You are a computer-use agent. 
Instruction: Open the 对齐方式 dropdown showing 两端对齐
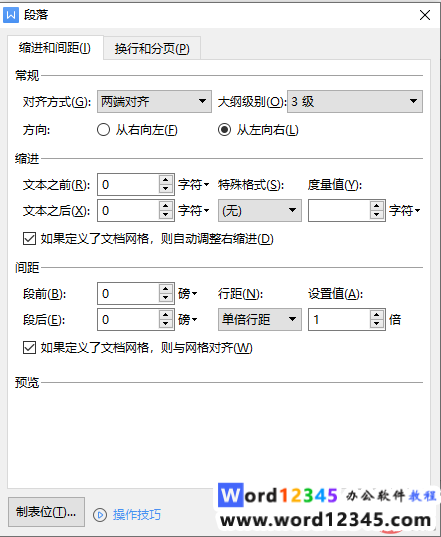coord(154,101)
